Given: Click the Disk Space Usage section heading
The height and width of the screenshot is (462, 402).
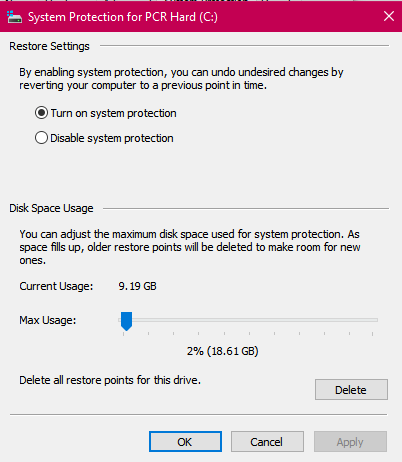Looking at the screenshot, I should tap(51, 208).
